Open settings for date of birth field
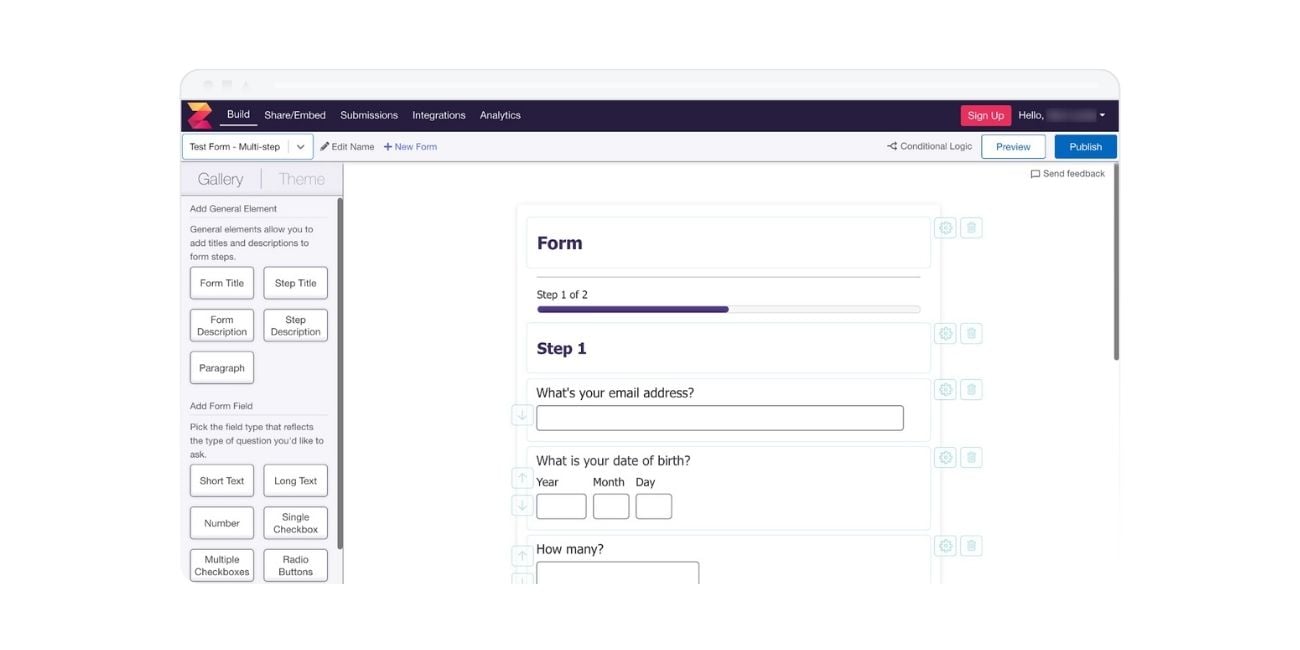Image resolution: width=1300 pixels, height=650 pixels. (945, 458)
